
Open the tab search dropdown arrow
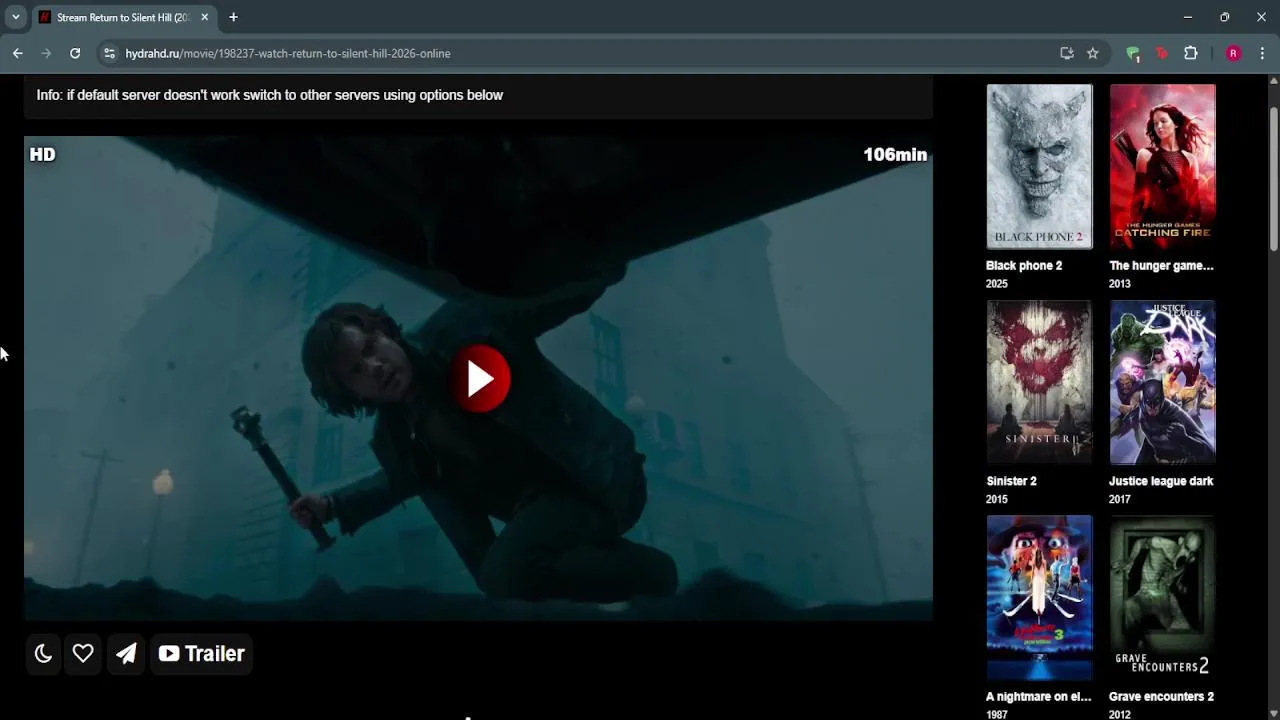15,17
